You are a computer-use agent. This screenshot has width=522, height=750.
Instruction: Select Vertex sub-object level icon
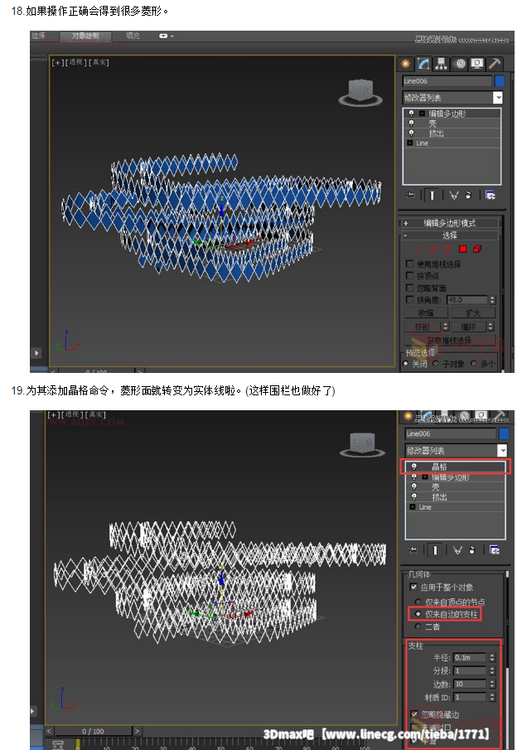(x=419, y=249)
